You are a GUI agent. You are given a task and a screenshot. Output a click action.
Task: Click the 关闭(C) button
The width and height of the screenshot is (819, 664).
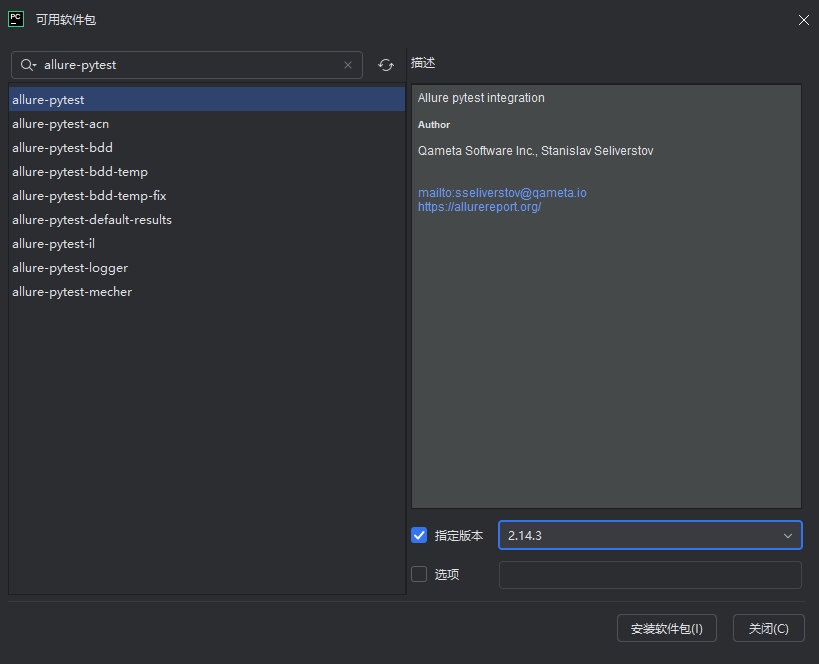768,628
